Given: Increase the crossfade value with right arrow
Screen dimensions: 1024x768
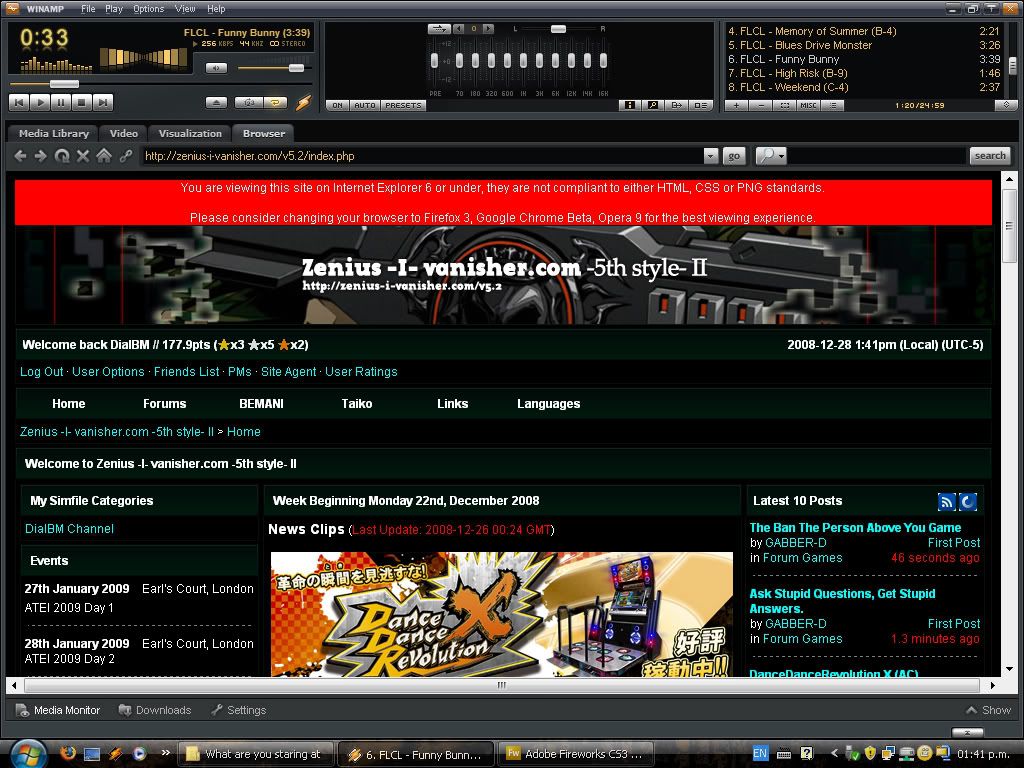Looking at the screenshot, I should pyautogui.click(x=488, y=29).
